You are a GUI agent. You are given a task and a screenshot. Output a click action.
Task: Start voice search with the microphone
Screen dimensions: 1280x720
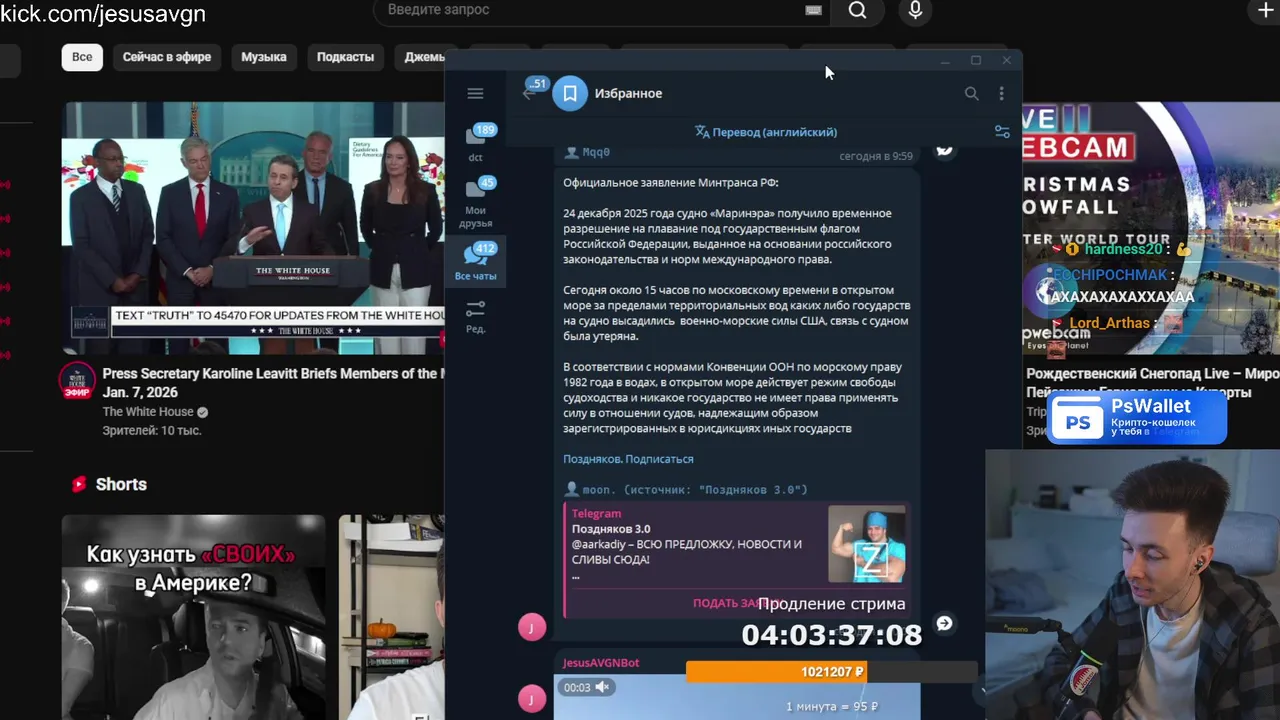(x=915, y=10)
